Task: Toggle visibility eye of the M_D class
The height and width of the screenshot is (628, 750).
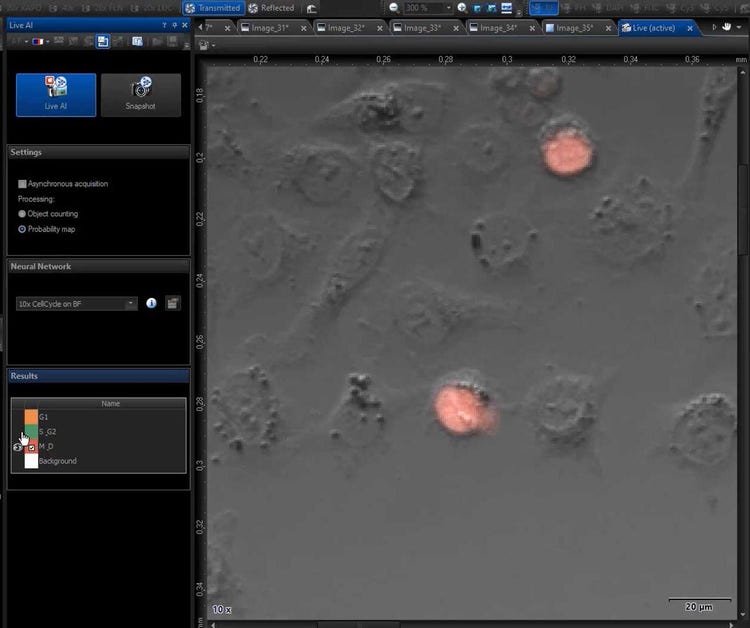Action: coord(18,447)
